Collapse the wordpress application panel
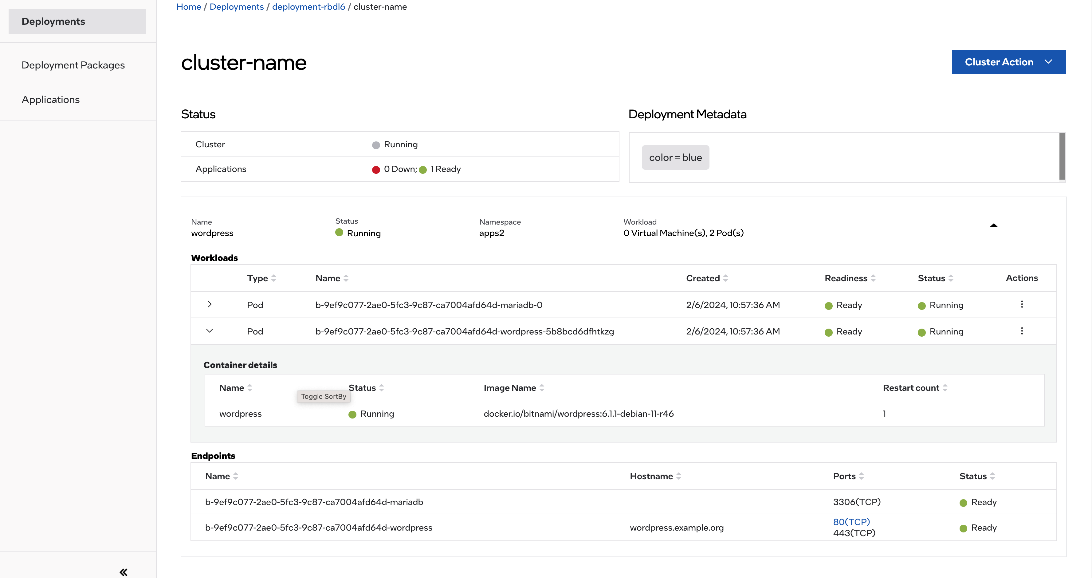Viewport: 1092px width, 578px height. coord(993,226)
